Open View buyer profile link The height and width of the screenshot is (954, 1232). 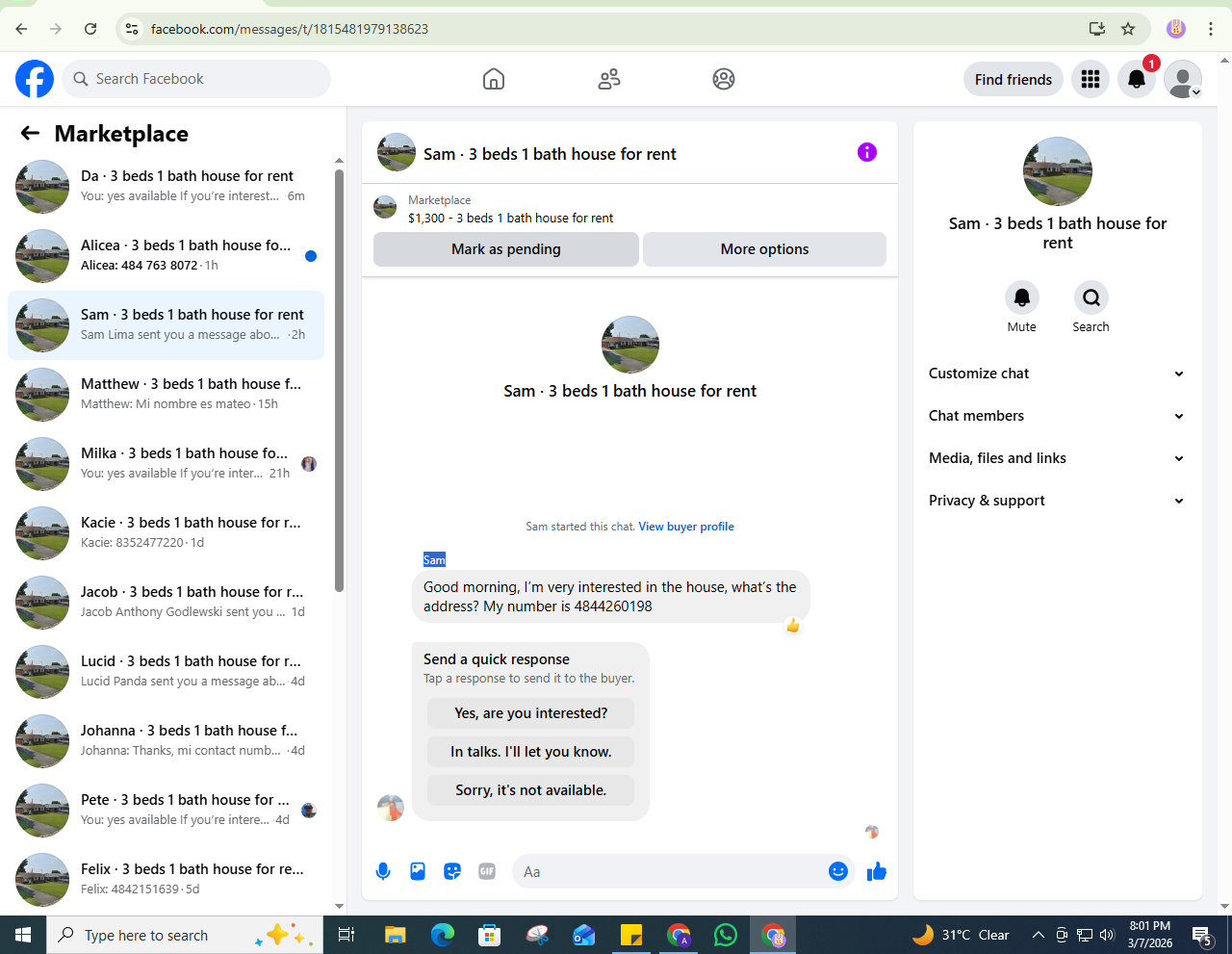(x=686, y=527)
